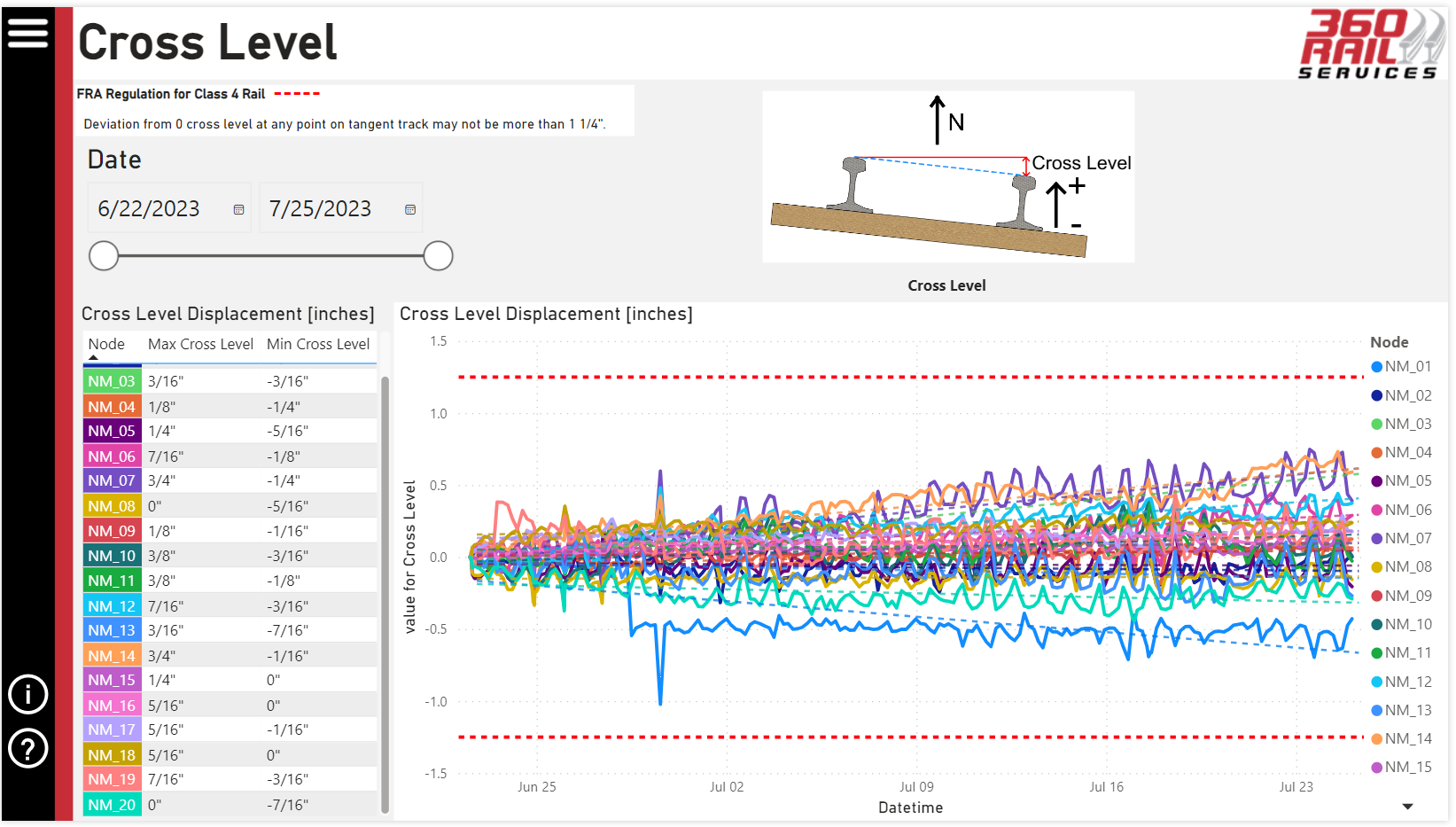This screenshot has height=827, width=1456.
Task: Select NM_07 legend entry
Action: tap(1401, 538)
